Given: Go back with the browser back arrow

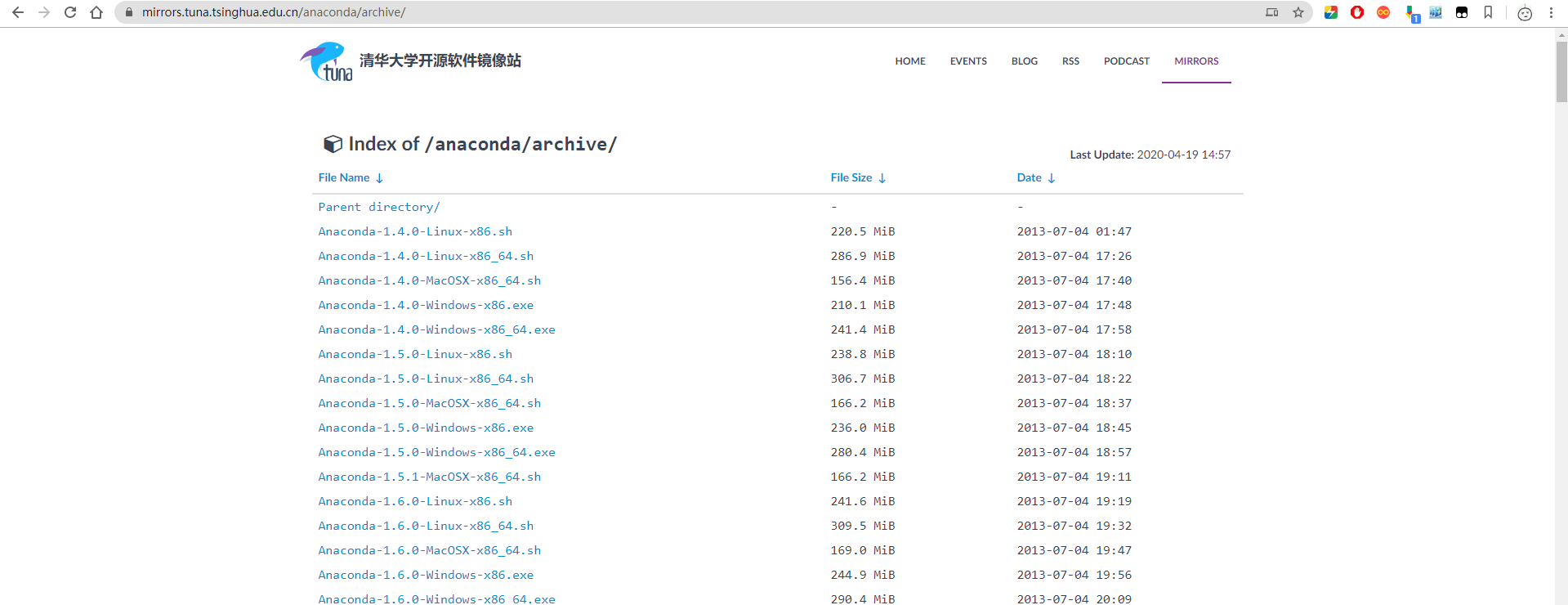Looking at the screenshot, I should click(18, 12).
